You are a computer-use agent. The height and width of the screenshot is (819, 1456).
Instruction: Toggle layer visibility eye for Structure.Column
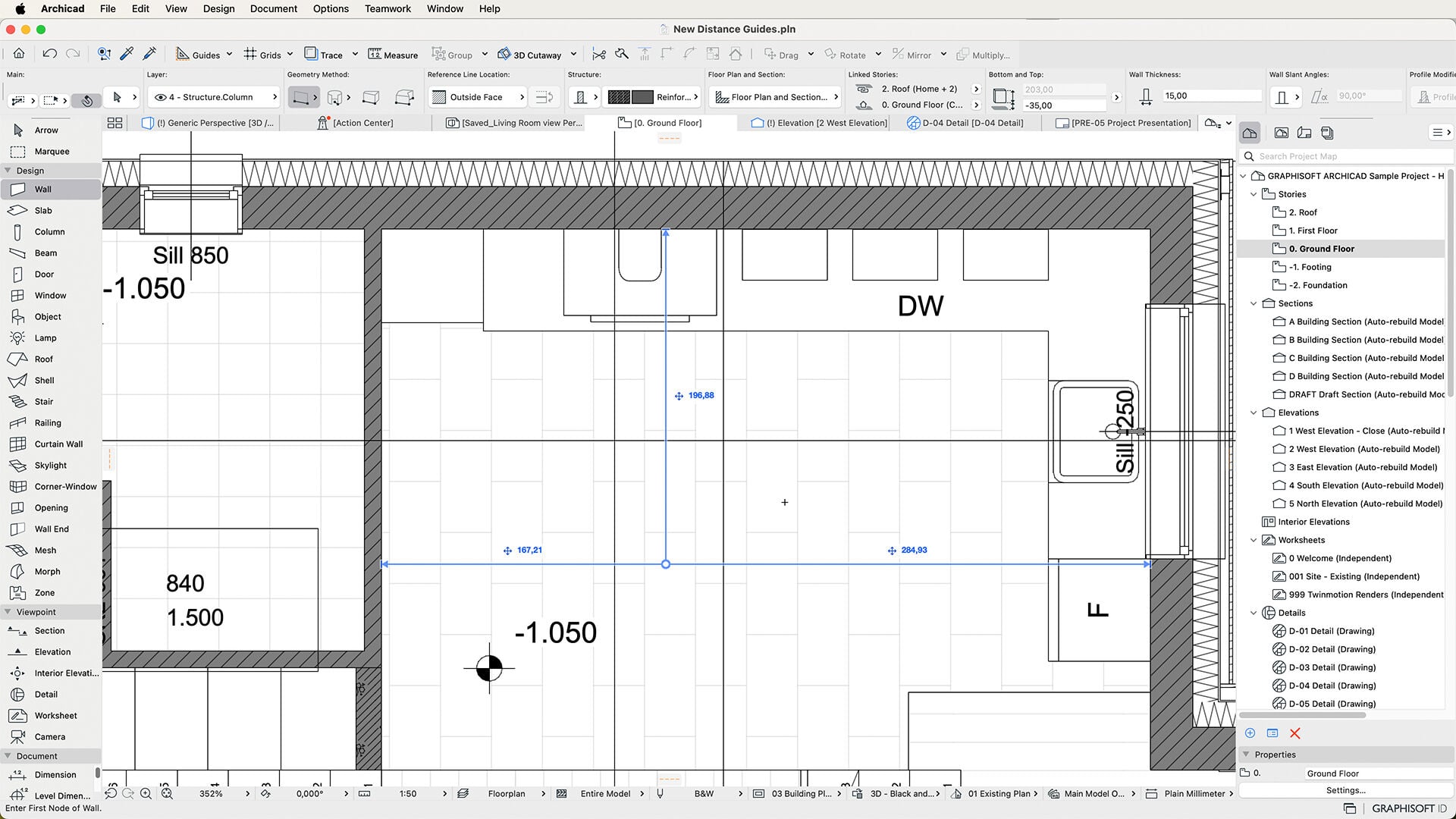(160, 97)
